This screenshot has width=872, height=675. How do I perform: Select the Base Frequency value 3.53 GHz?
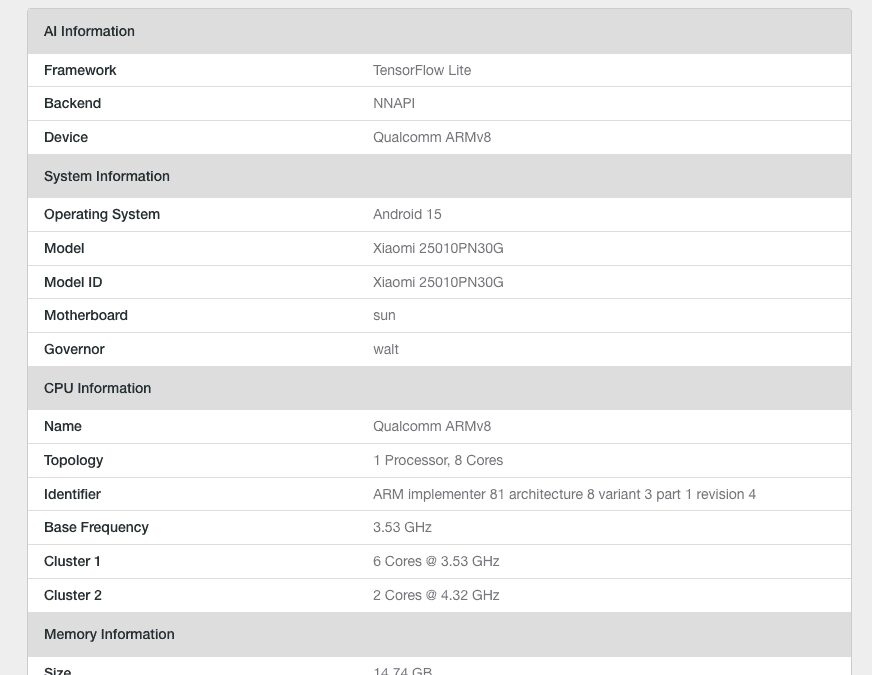402,527
